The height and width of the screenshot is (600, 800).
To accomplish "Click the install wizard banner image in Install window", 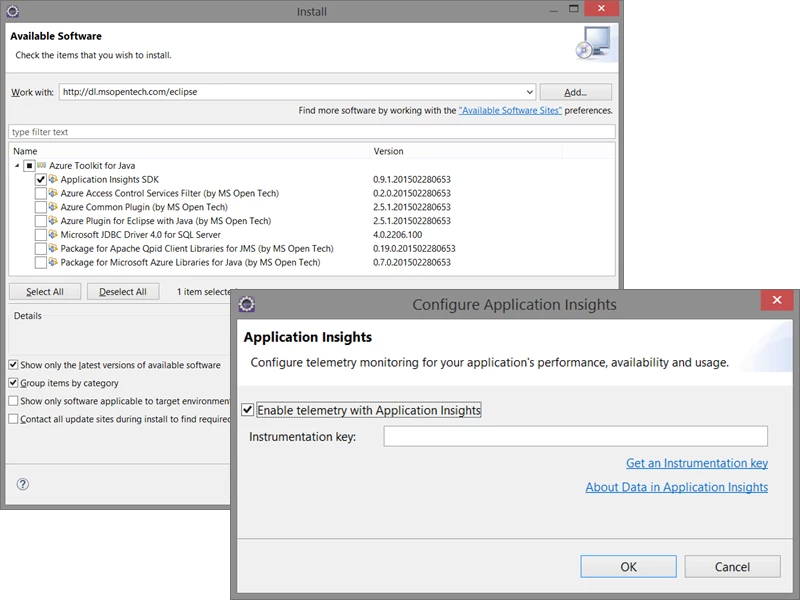I will (594, 44).
